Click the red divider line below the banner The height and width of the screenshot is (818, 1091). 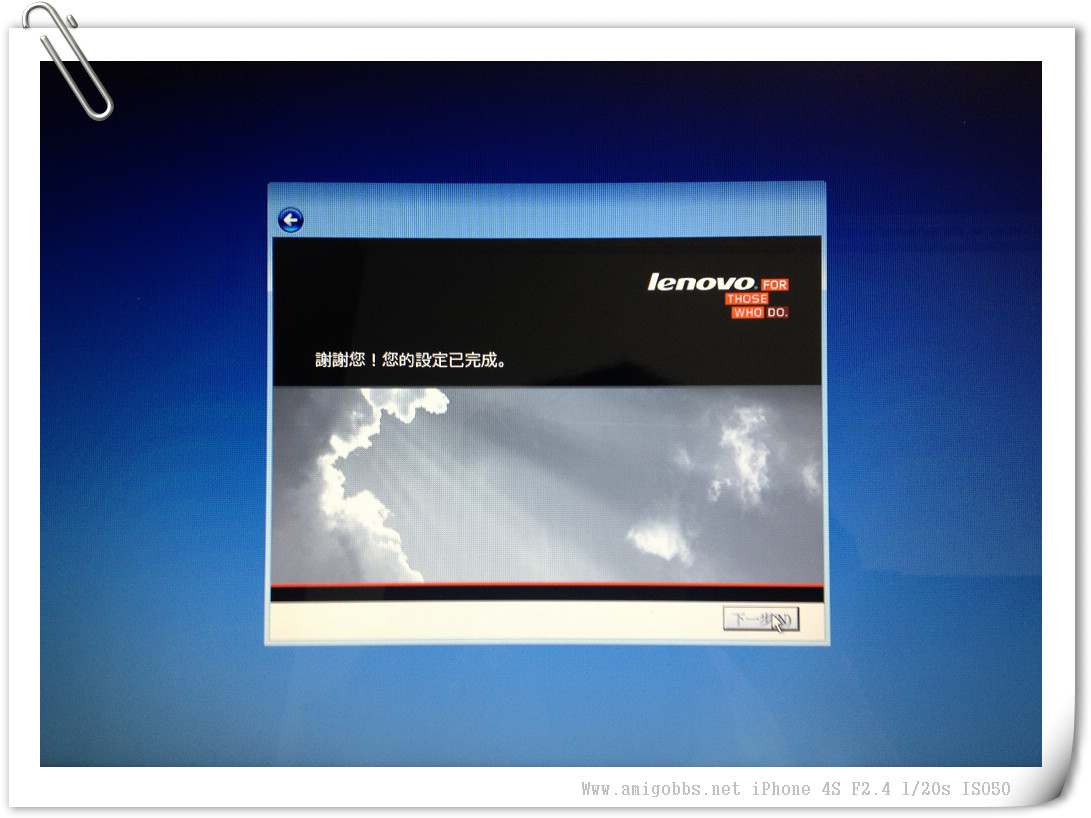pos(547,585)
